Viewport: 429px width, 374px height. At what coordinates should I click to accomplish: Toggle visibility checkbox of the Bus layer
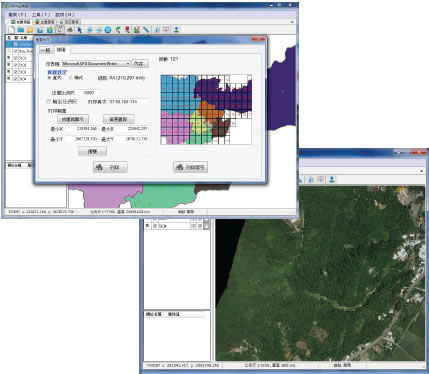click(15, 51)
